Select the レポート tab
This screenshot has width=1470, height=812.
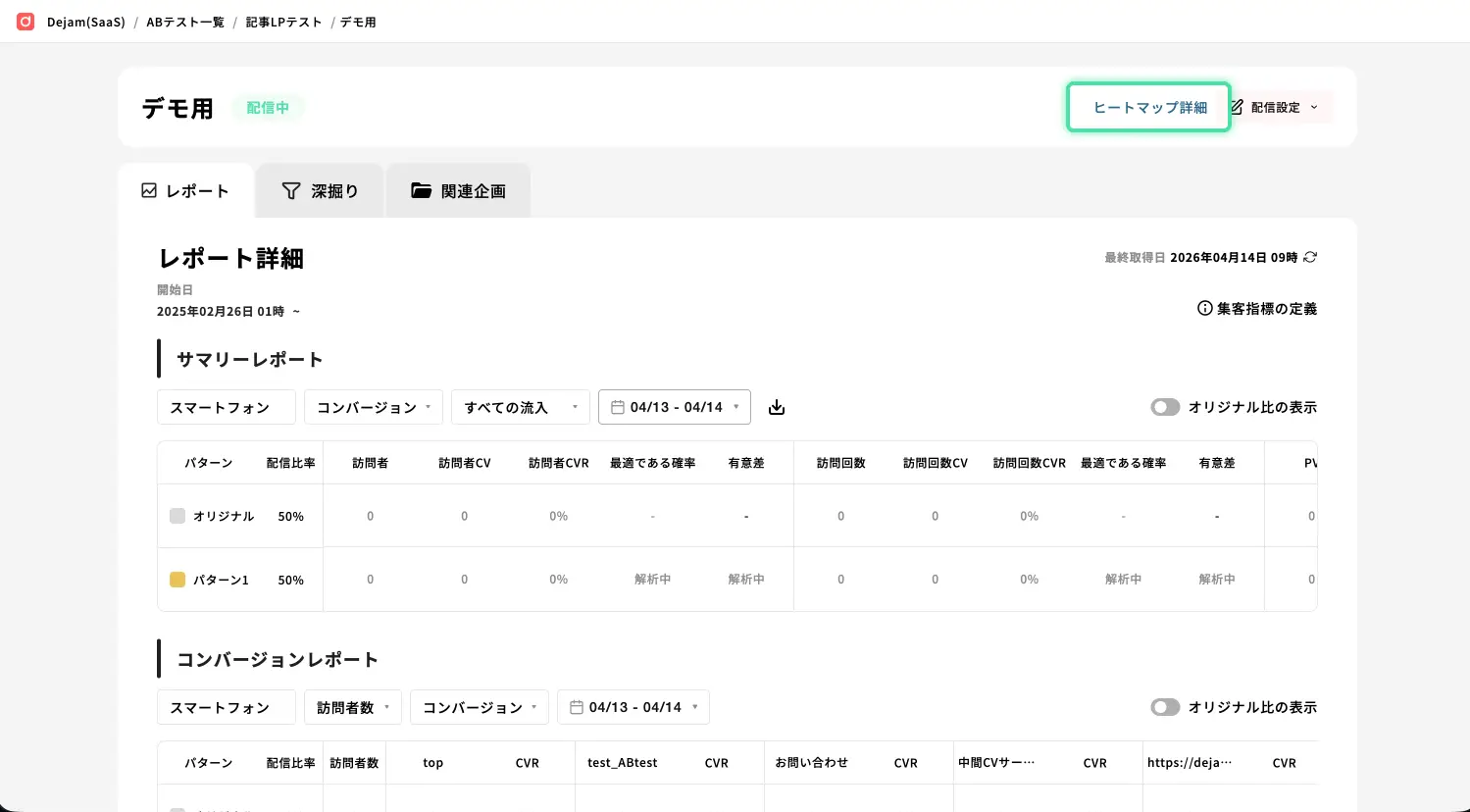coord(185,191)
